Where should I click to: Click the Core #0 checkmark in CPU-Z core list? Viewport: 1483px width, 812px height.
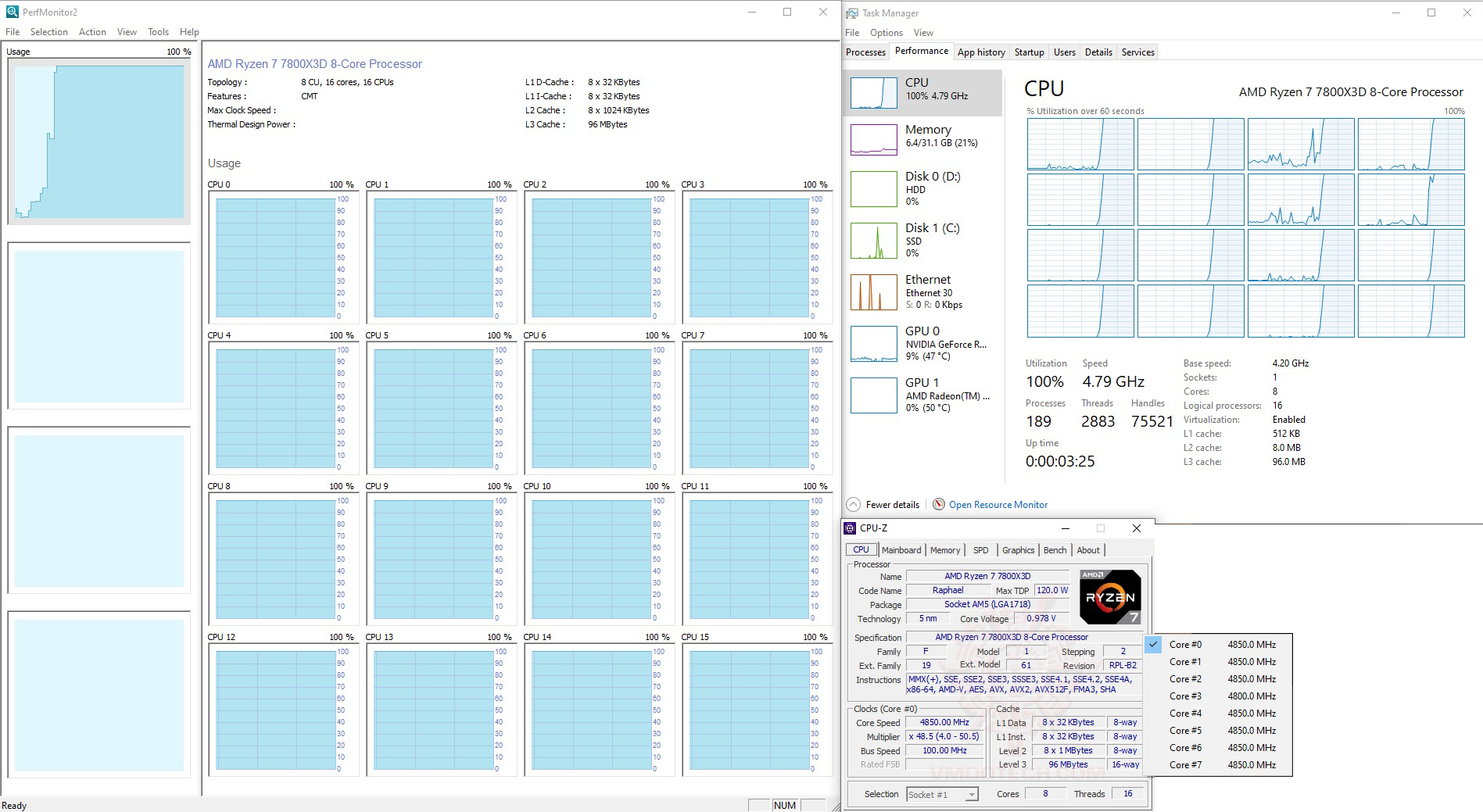coord(1154,644)
